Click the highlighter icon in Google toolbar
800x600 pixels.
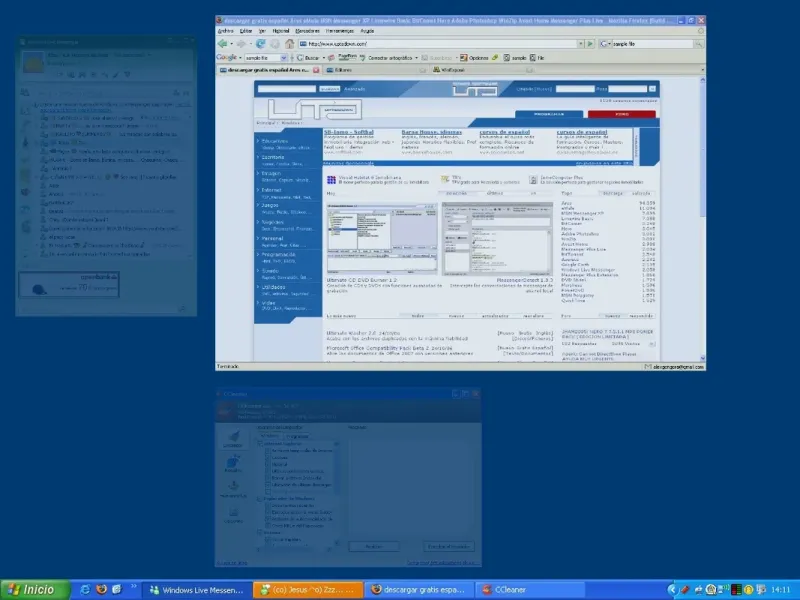[495, 58]
